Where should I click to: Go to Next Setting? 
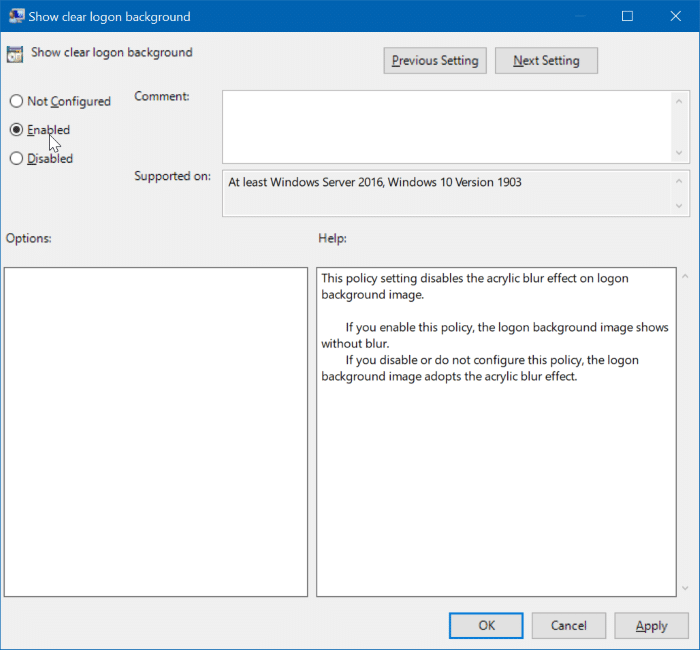coord(546,61)
